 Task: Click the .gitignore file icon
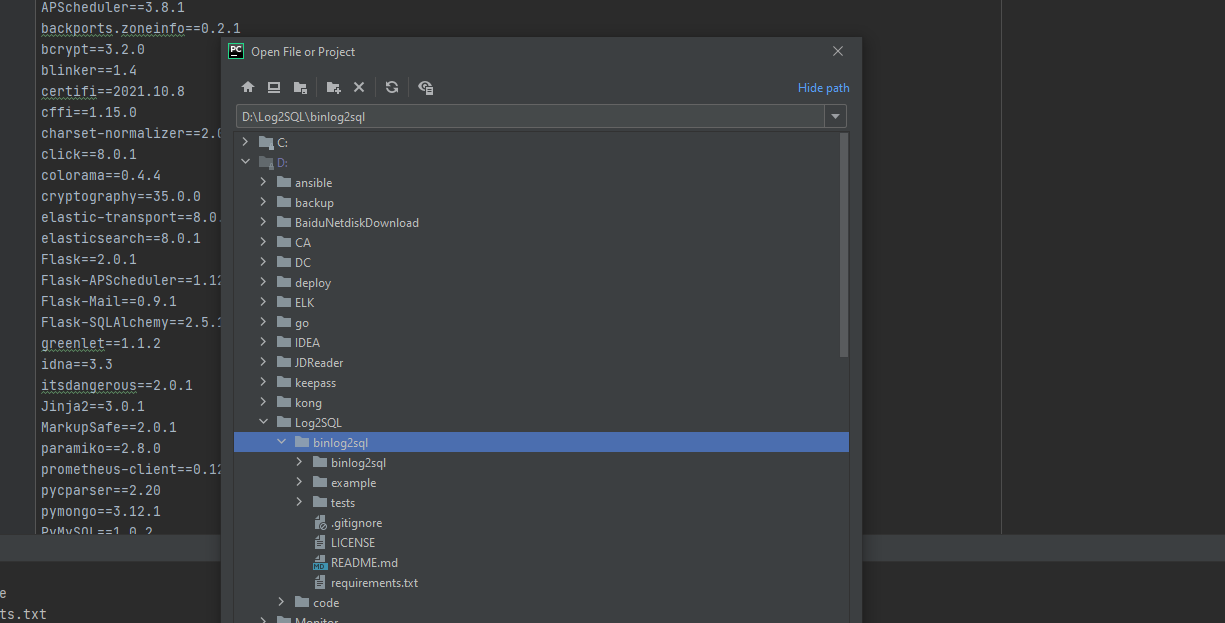tap(320, 523)
